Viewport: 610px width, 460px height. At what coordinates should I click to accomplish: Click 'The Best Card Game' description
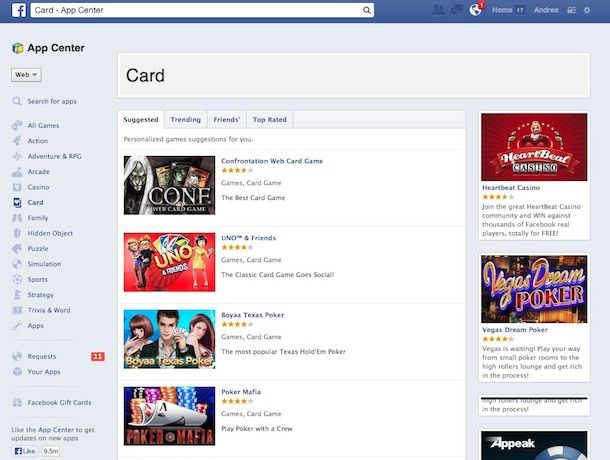pyautogui.click(x=253, y=197)
